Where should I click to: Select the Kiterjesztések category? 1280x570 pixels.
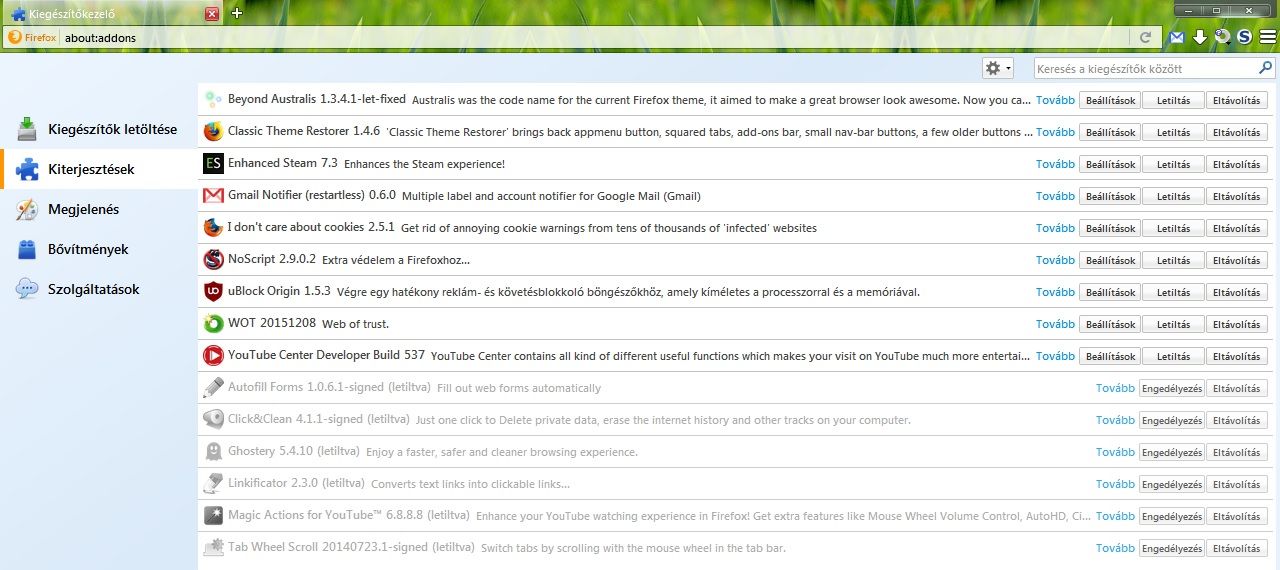pyautogui.click(x=99, y=169)
